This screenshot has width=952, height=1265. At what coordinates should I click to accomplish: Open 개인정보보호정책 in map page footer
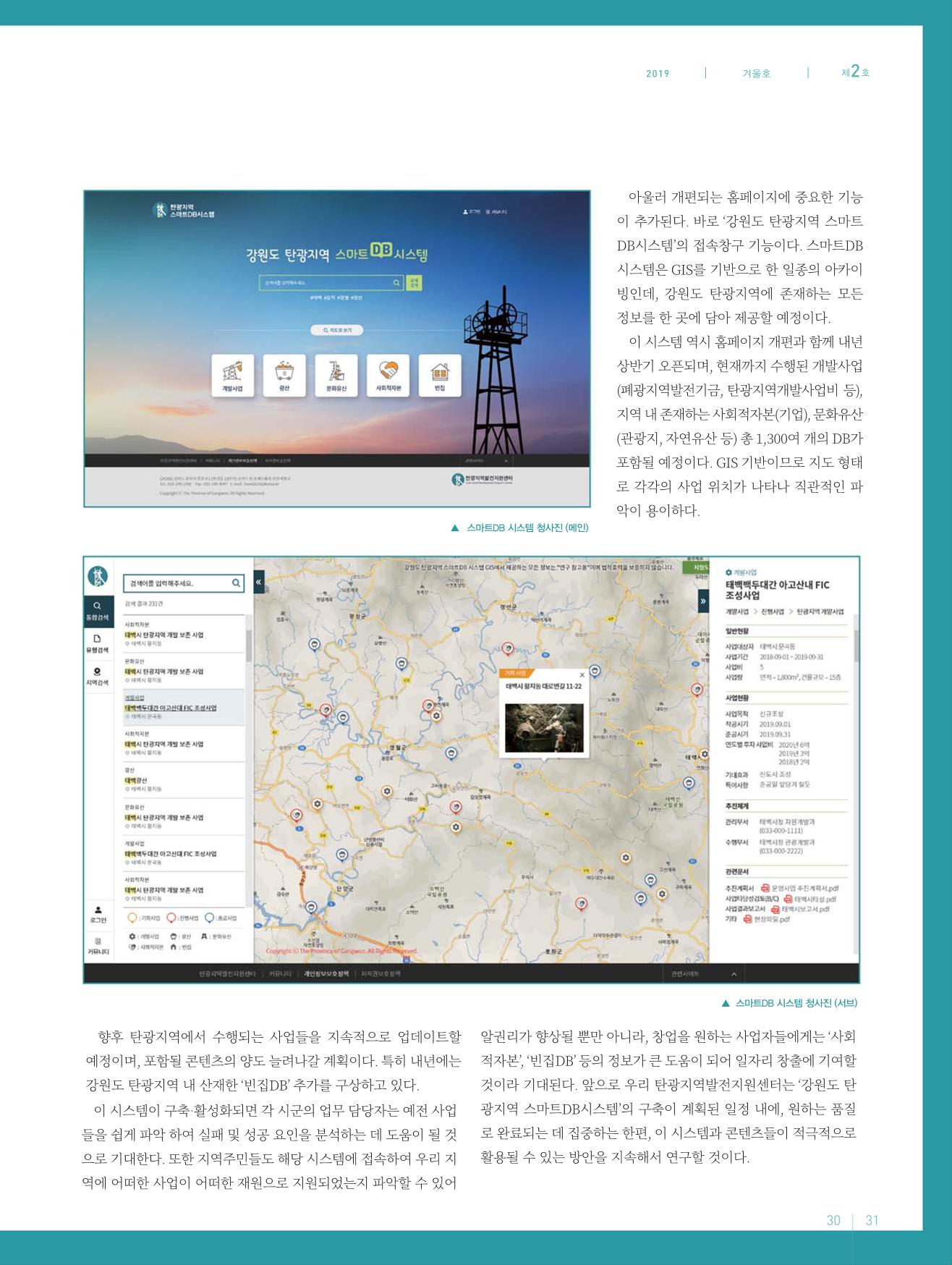(326, 974)
